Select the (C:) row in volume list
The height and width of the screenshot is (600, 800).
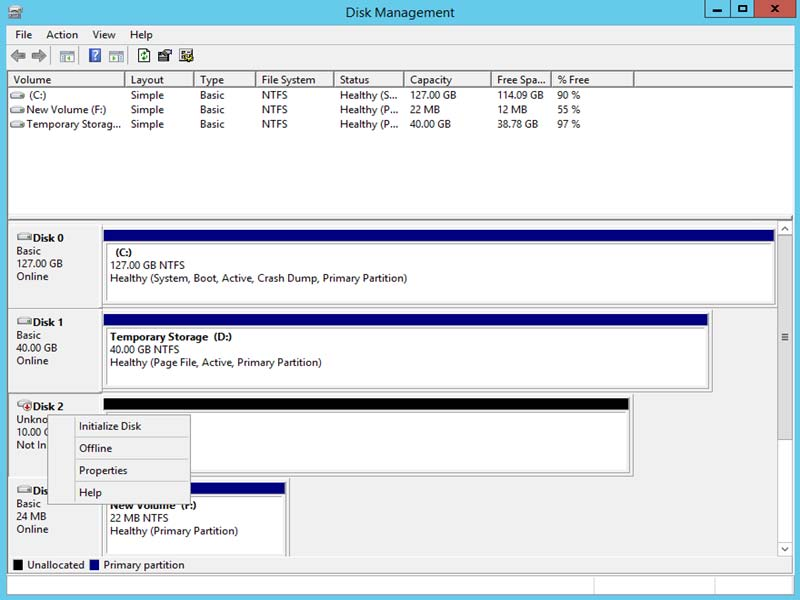pyautogui.click(x=38, y=95)
